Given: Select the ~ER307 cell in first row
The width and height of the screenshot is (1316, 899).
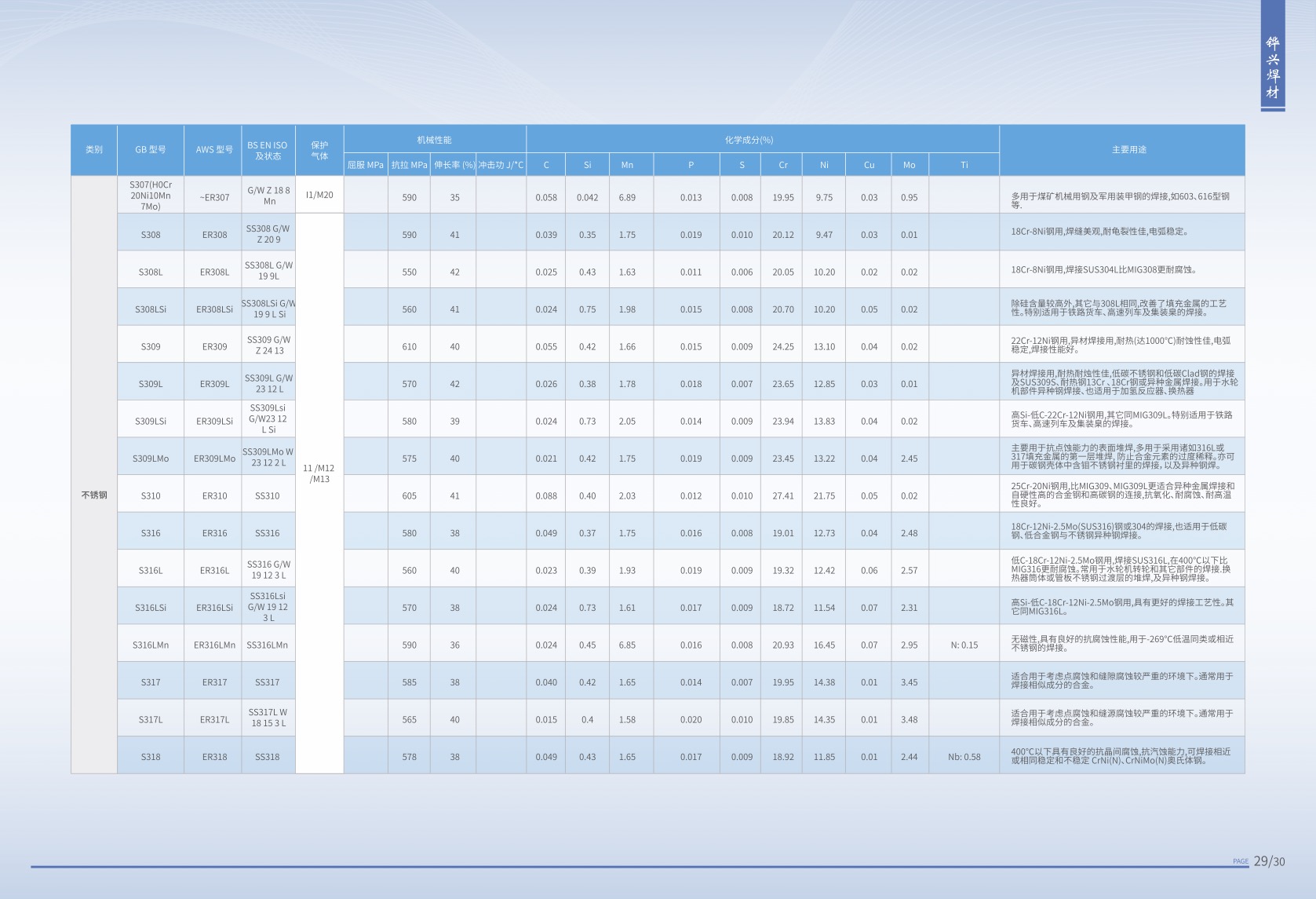Looking at the screenshot, I should (x=214, y=198).
